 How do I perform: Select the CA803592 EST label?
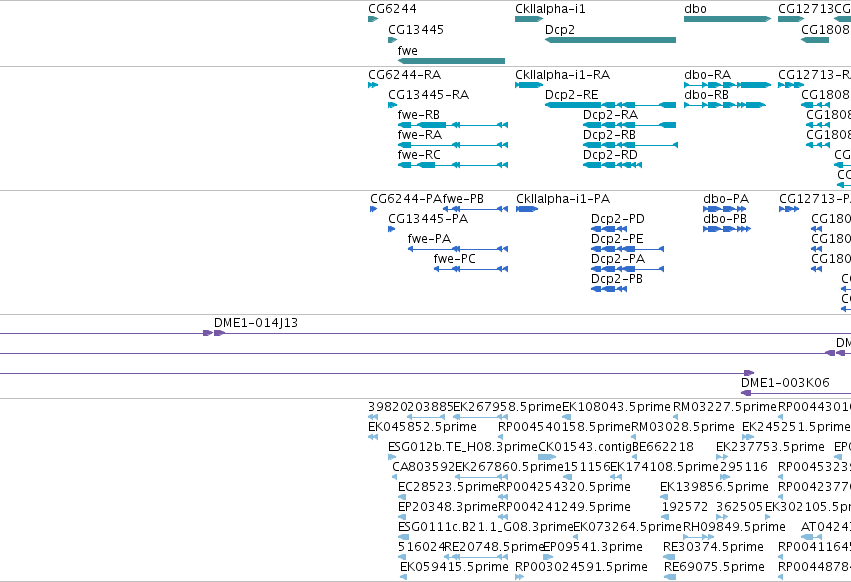[x=423, y=467]
